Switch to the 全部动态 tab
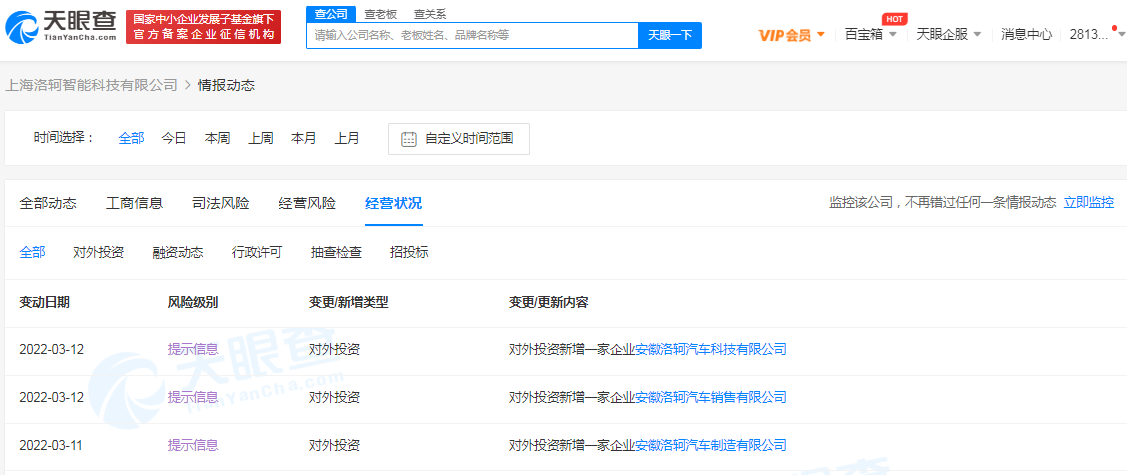This screenshot has height=475, width=1127. click(x=48, y=203)
